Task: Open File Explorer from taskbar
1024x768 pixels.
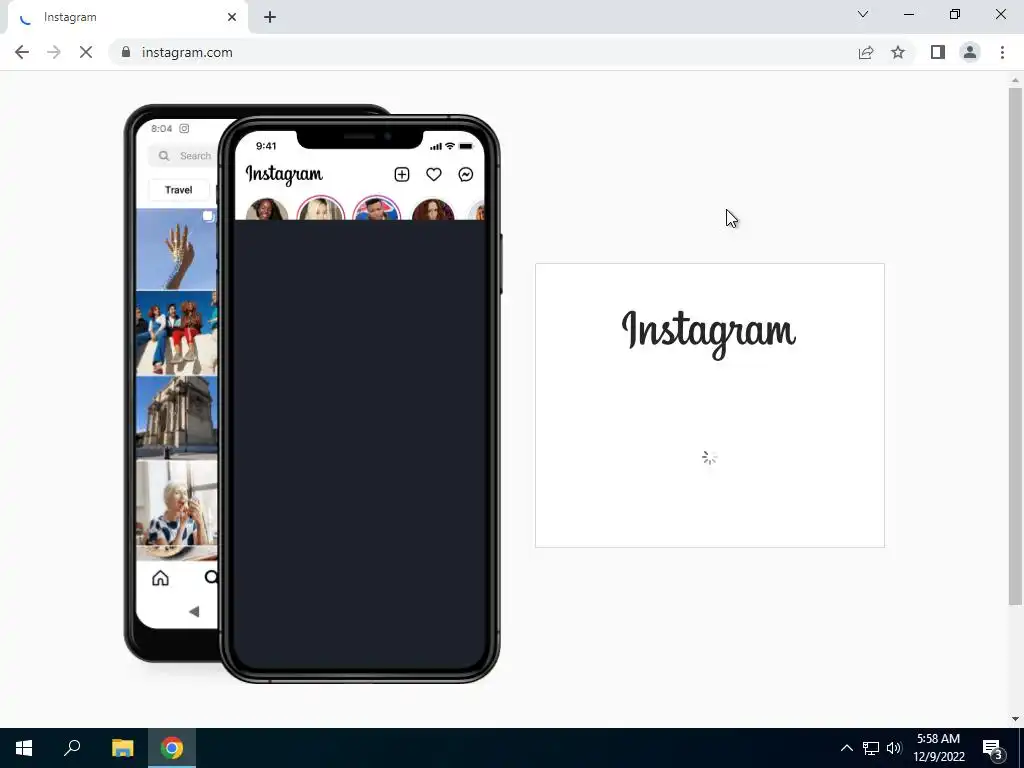Action: 122,748
